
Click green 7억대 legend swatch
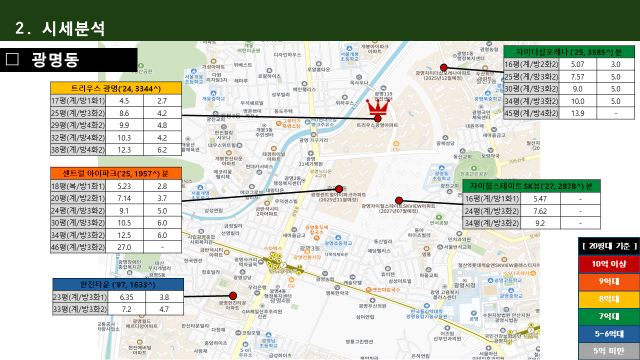point(609,316)
